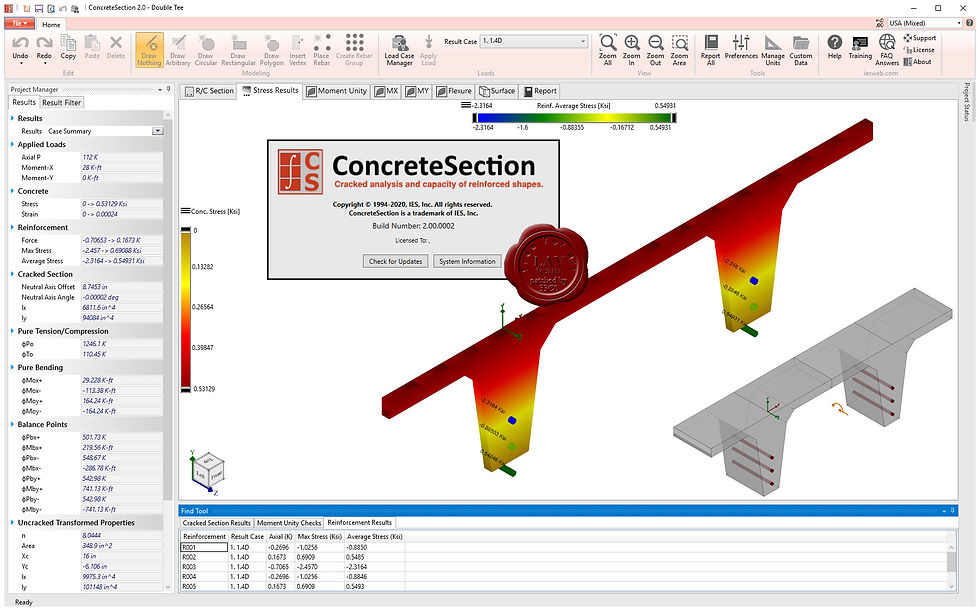980x611 pixels.
Task: Click the Paste icon in Edit group
Action: tap(92, 48)
